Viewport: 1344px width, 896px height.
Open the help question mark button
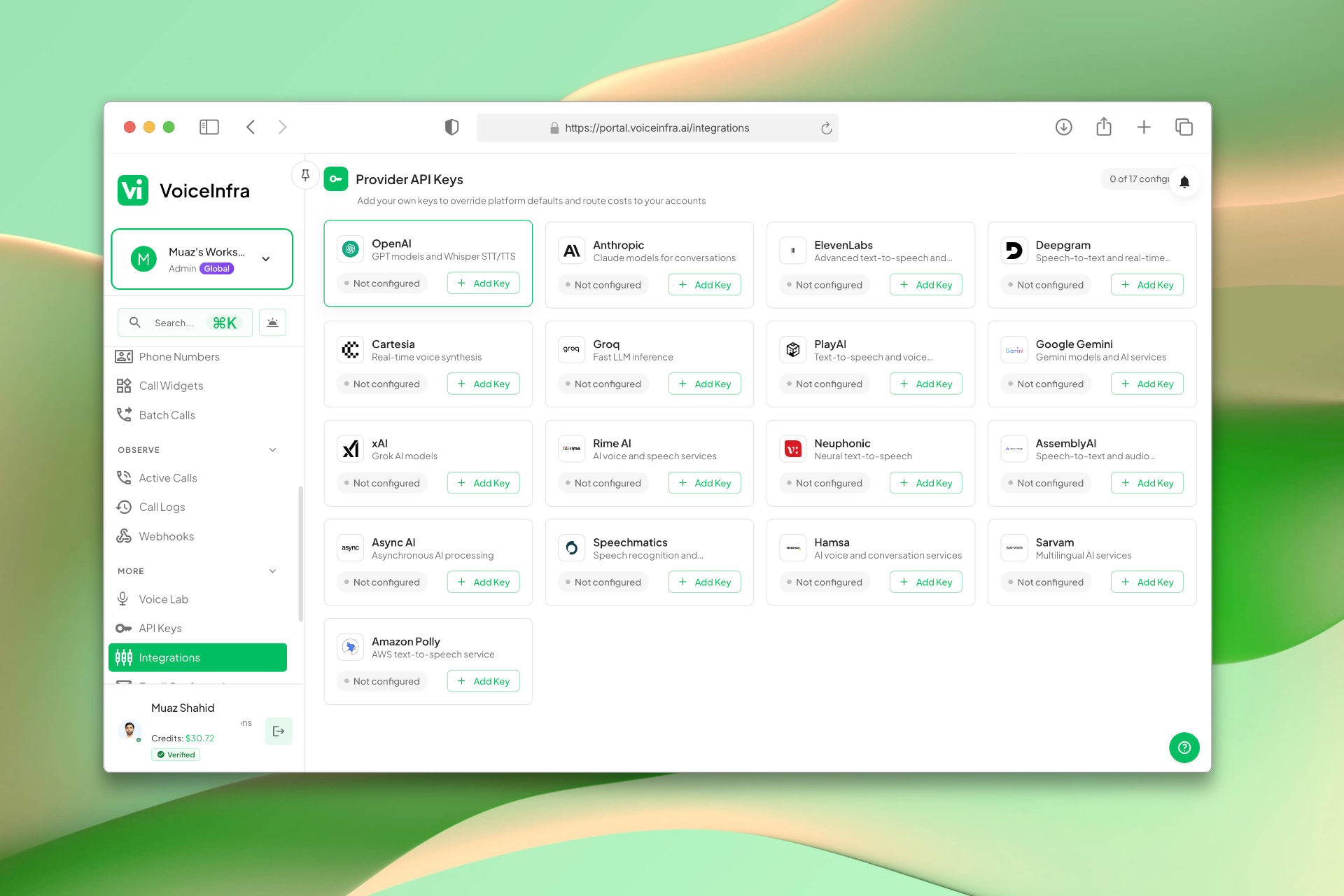pos(1184,748)
